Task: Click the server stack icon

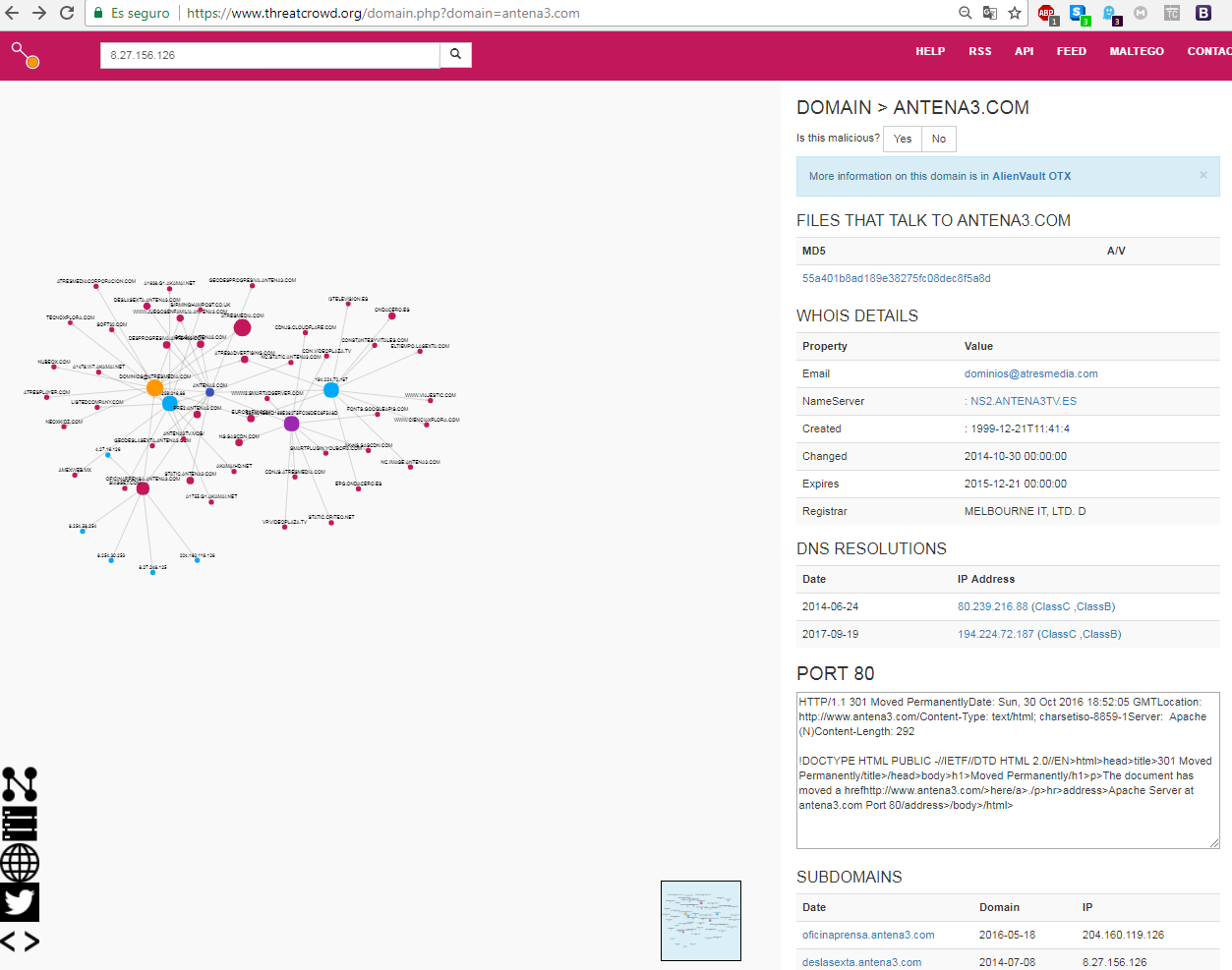Action: [20, 824]
